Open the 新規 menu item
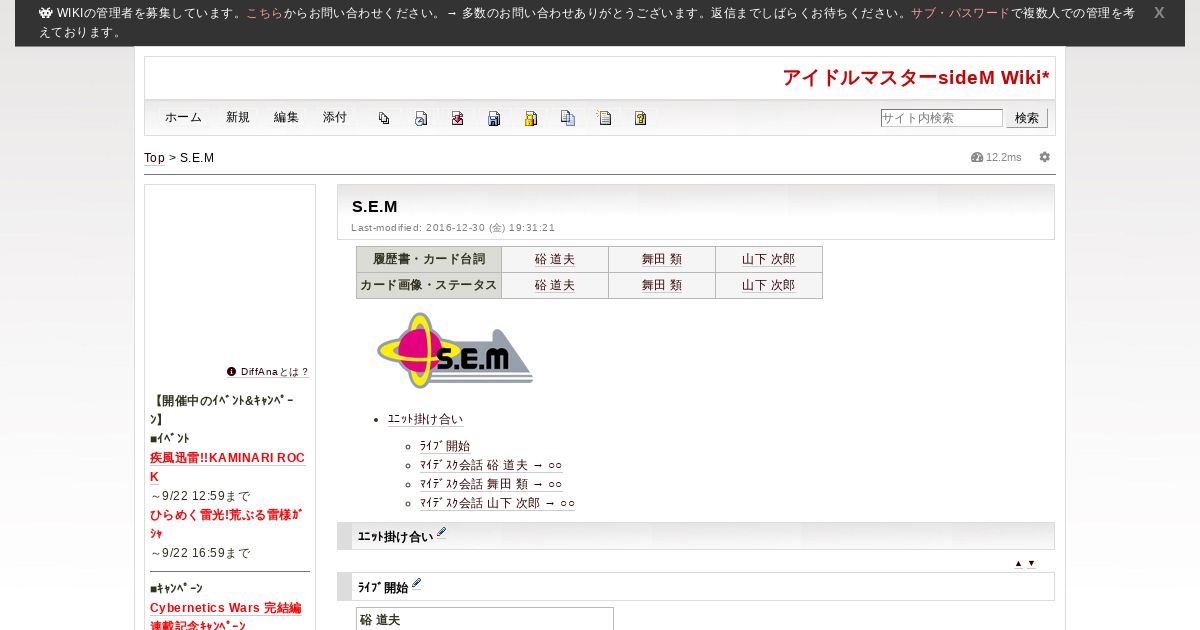Screen dimensions: 1200x630 (x=238, y=118)
